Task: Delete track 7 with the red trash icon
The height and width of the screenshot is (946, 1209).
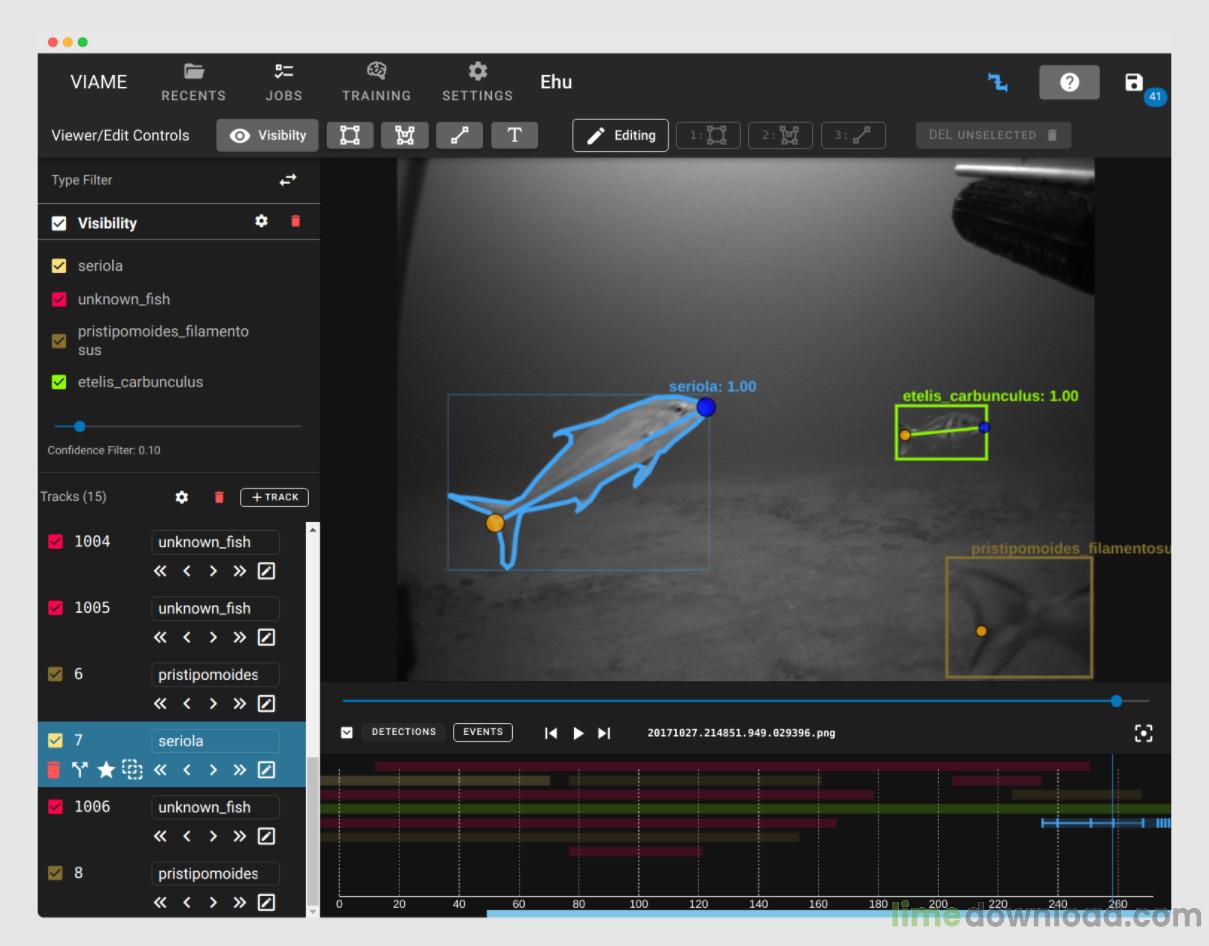Action: click(54, 769)
